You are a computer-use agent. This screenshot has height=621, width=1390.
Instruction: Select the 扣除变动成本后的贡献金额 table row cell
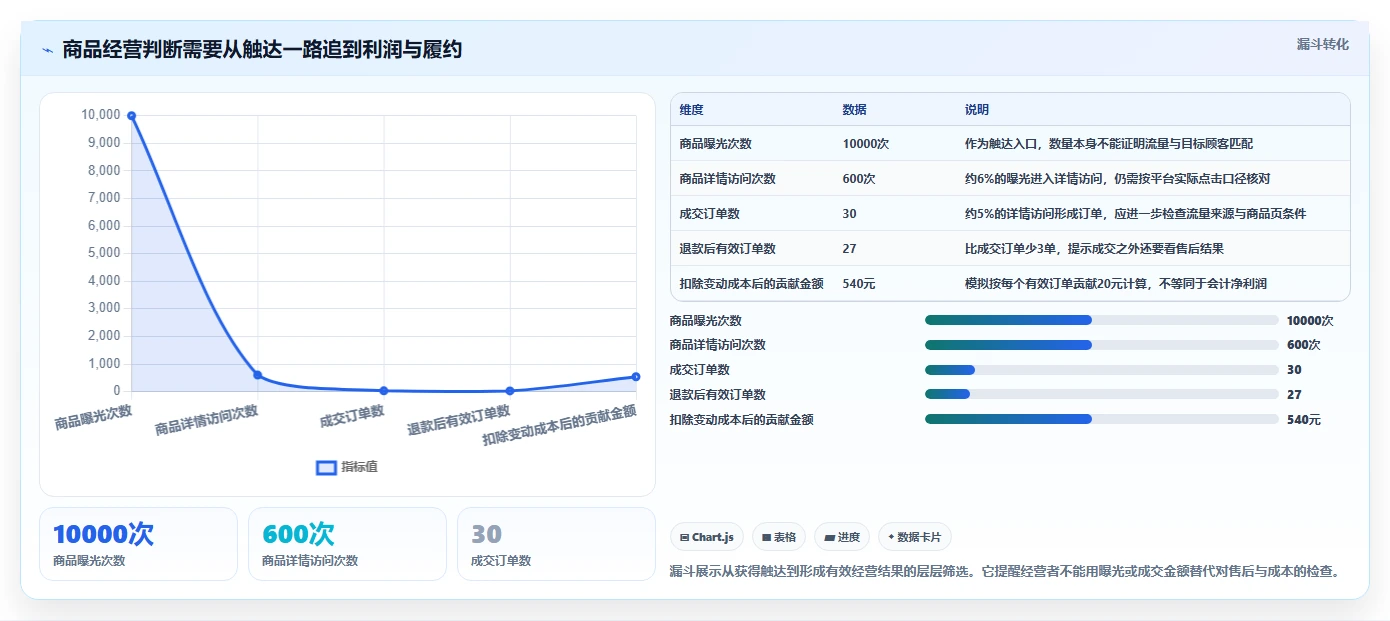pos(751,284)
